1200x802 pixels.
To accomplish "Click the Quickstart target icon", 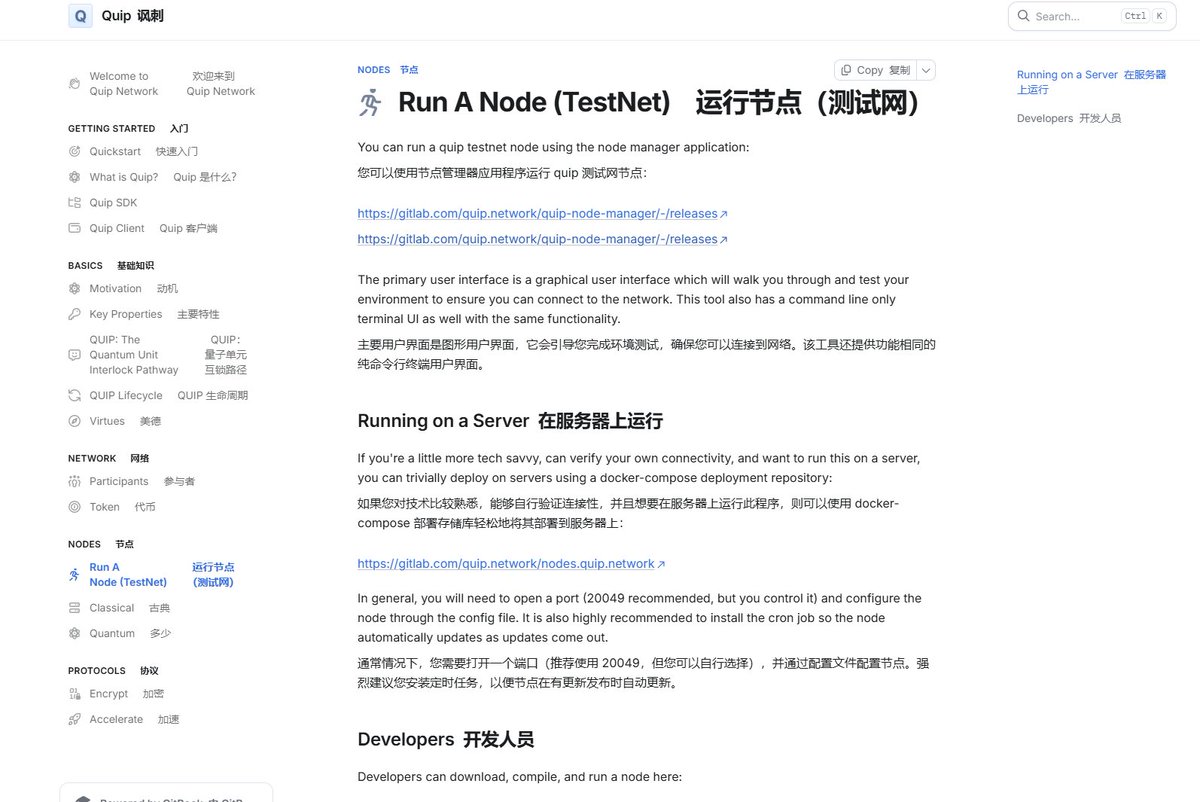I will pos(74,152).
